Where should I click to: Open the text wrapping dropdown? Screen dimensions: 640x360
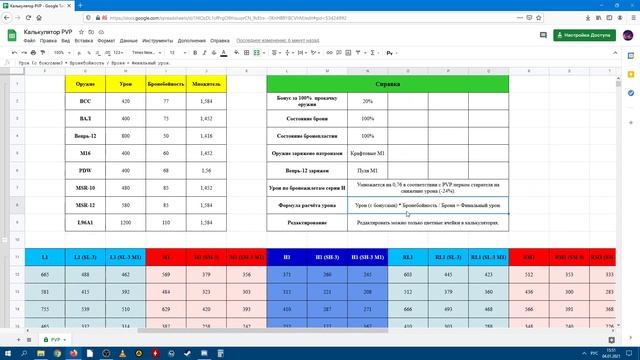click(x=301, y=53)
